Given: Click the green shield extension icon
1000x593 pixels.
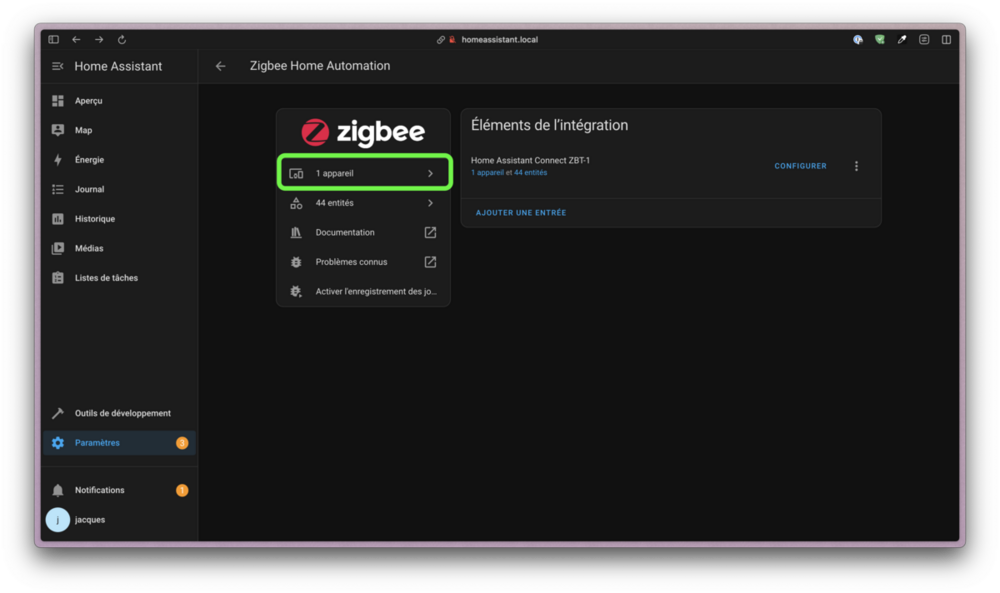Looking at the screenshot, I should click(x=880, y=40).
